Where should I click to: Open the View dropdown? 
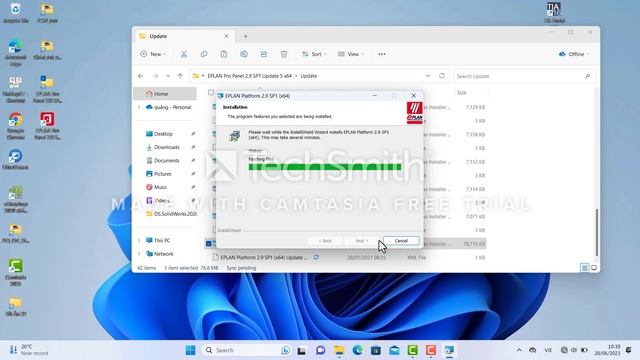351,54
